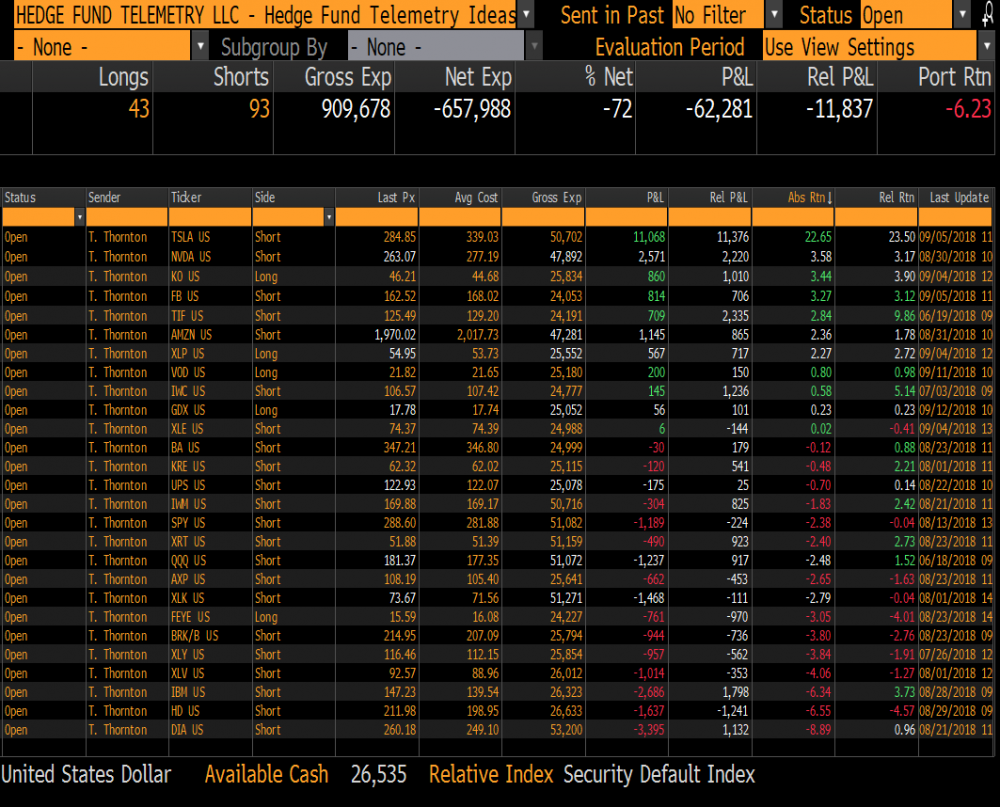Select the 'AMZN US' ticker row

[x=497, y=334]
